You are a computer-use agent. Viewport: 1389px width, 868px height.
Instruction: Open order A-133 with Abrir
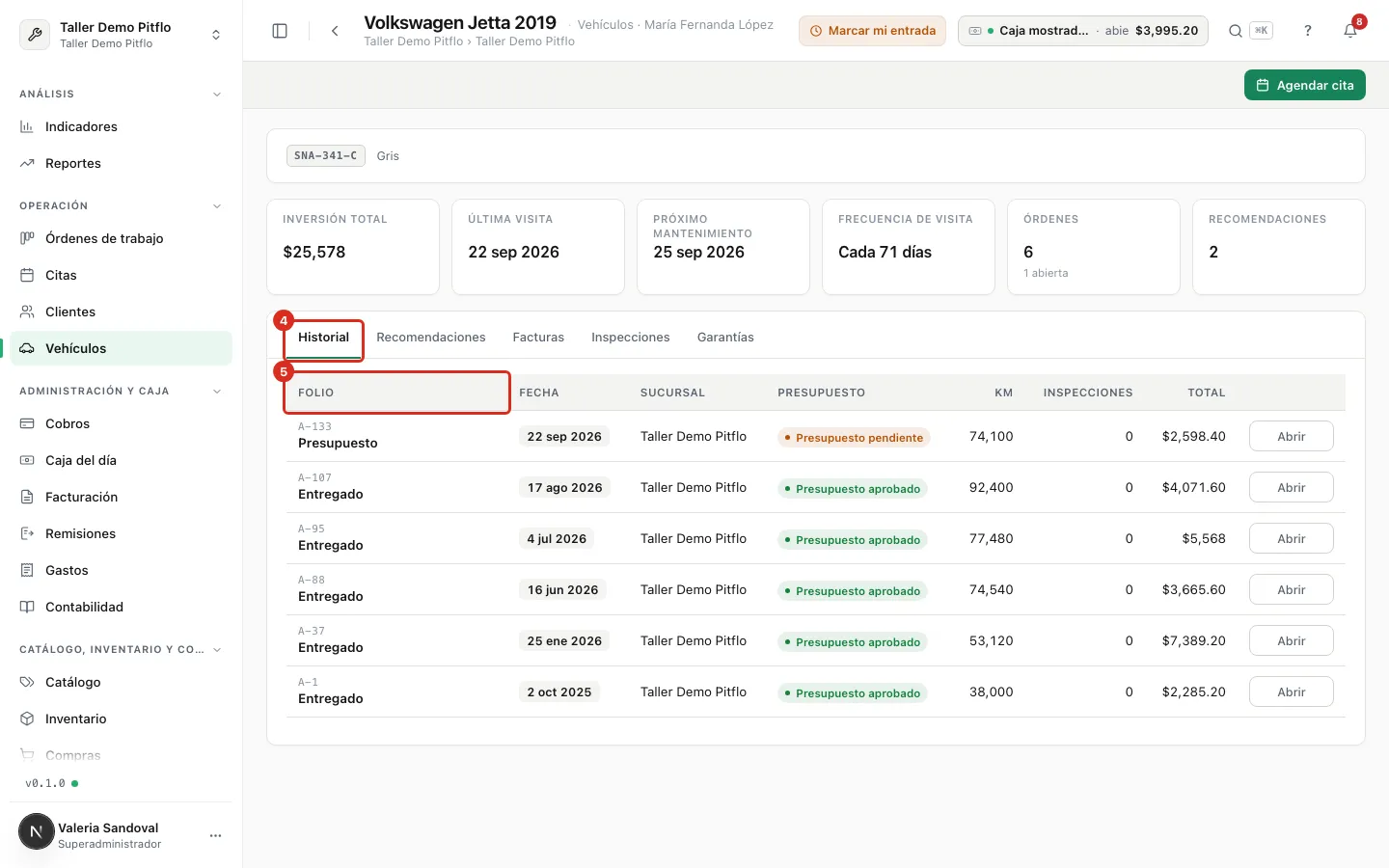click(x=1292, y=436)
